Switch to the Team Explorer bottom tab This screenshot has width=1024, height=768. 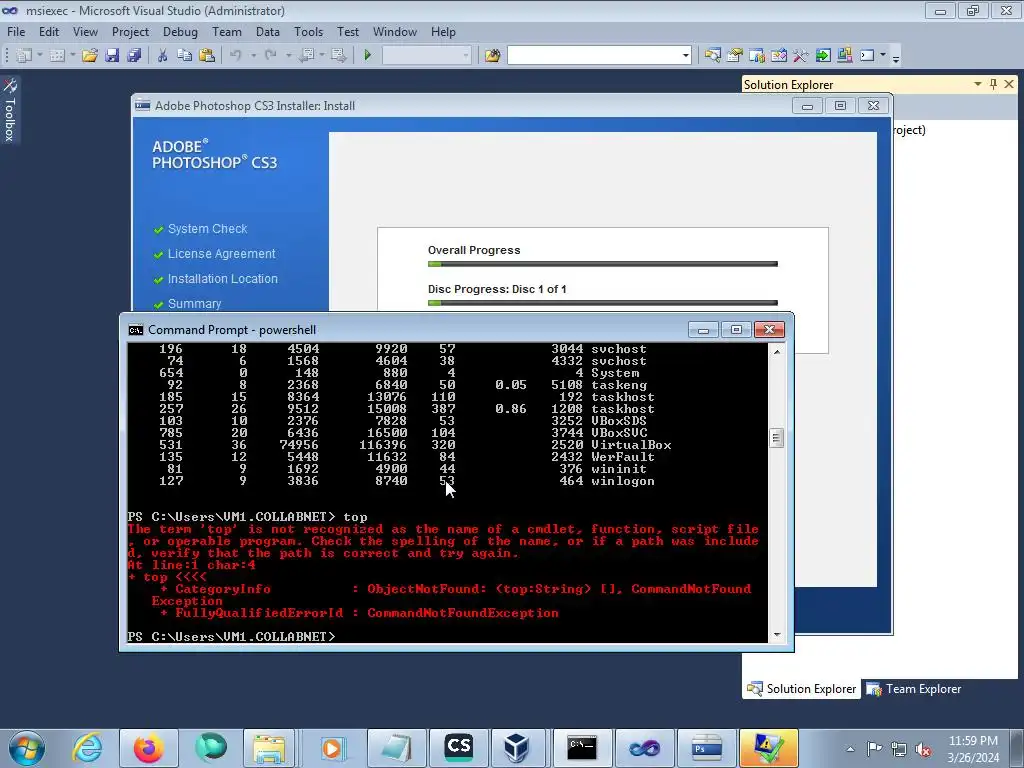tap(913, 688)
